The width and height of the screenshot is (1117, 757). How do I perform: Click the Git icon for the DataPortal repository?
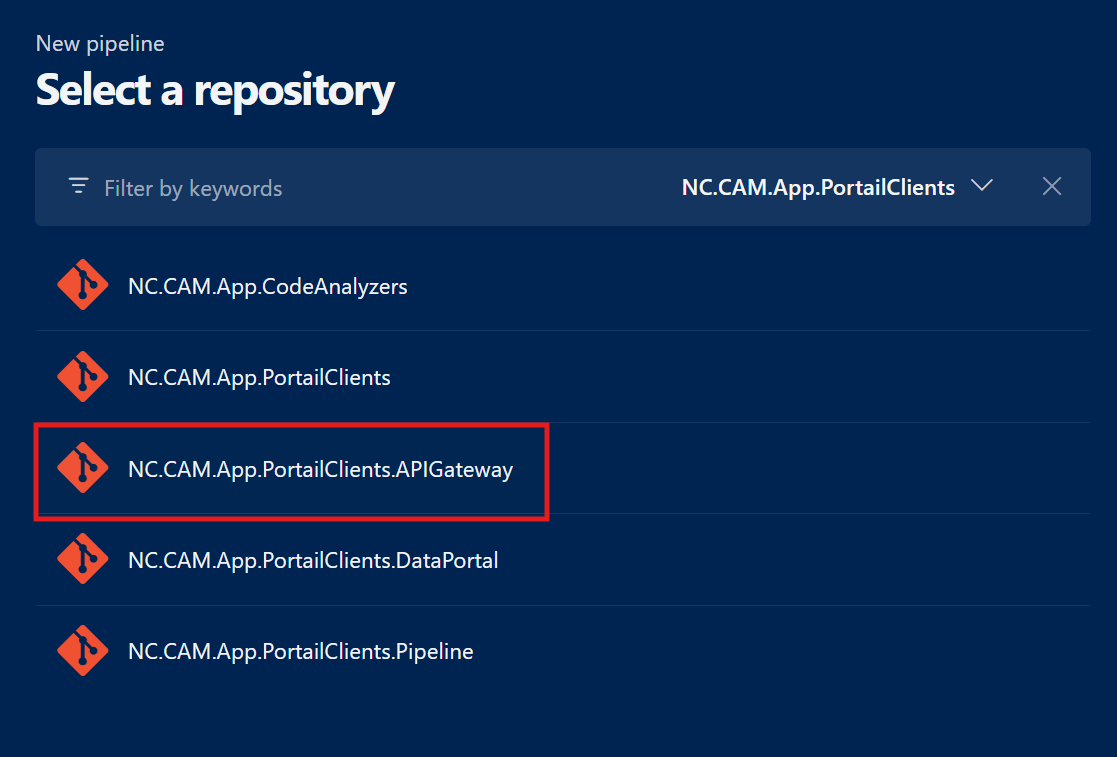(82, 560)
